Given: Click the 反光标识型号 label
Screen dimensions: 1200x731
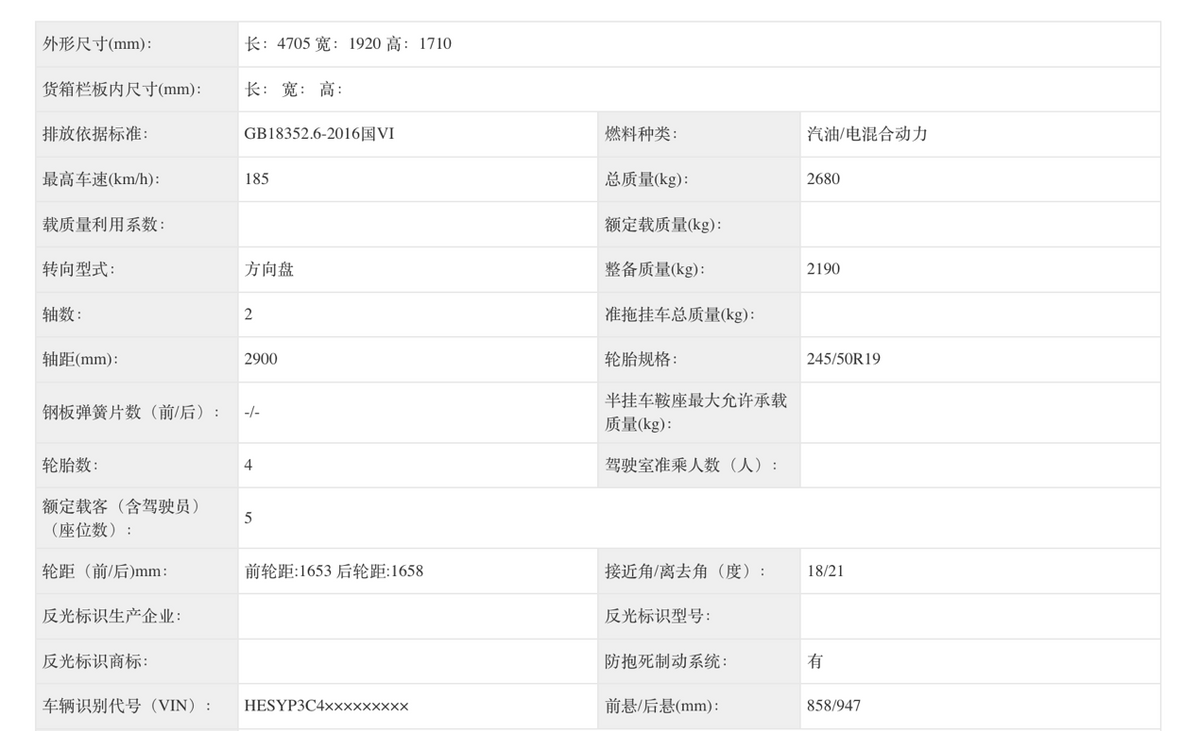Looking at the screenshot, I should point(657,616).
